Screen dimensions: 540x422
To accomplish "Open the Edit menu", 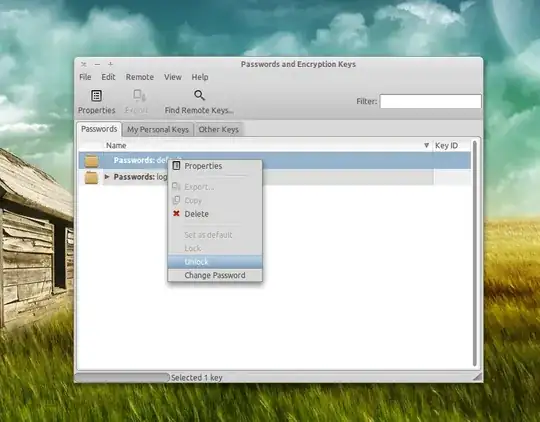I will pyautogui.click(x=108, y=77).
